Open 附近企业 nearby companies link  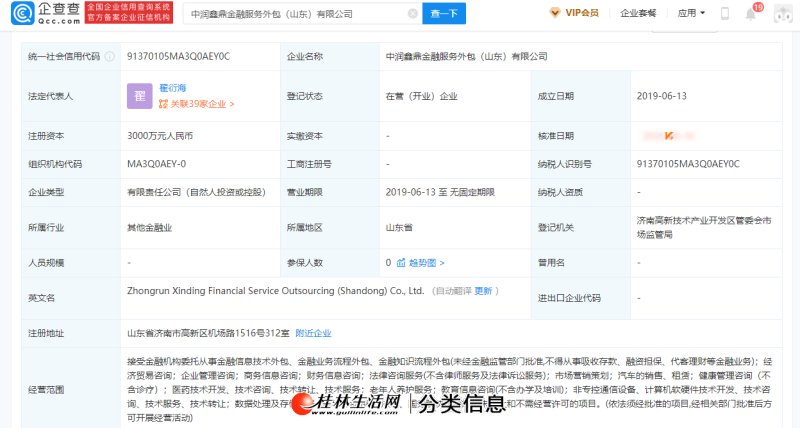coord(313,333)
